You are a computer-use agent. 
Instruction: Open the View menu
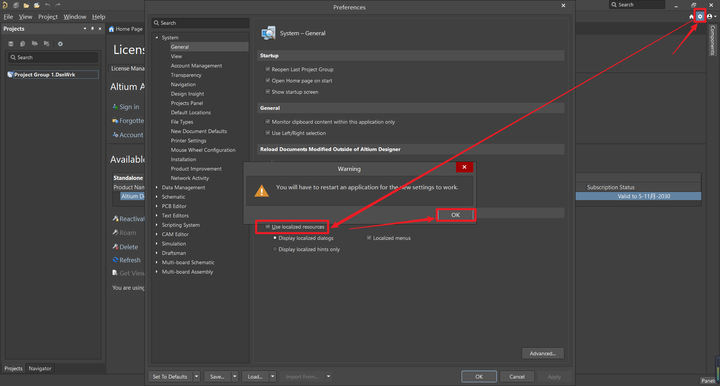[25, 17]
